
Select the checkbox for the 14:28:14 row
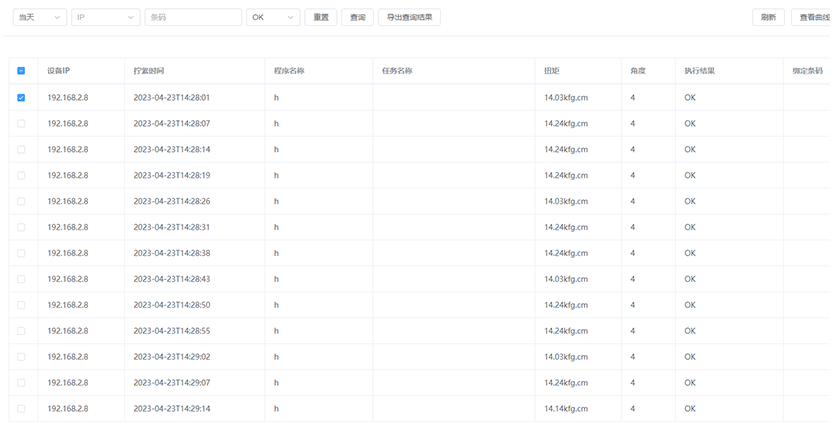[x=21, y=150]
